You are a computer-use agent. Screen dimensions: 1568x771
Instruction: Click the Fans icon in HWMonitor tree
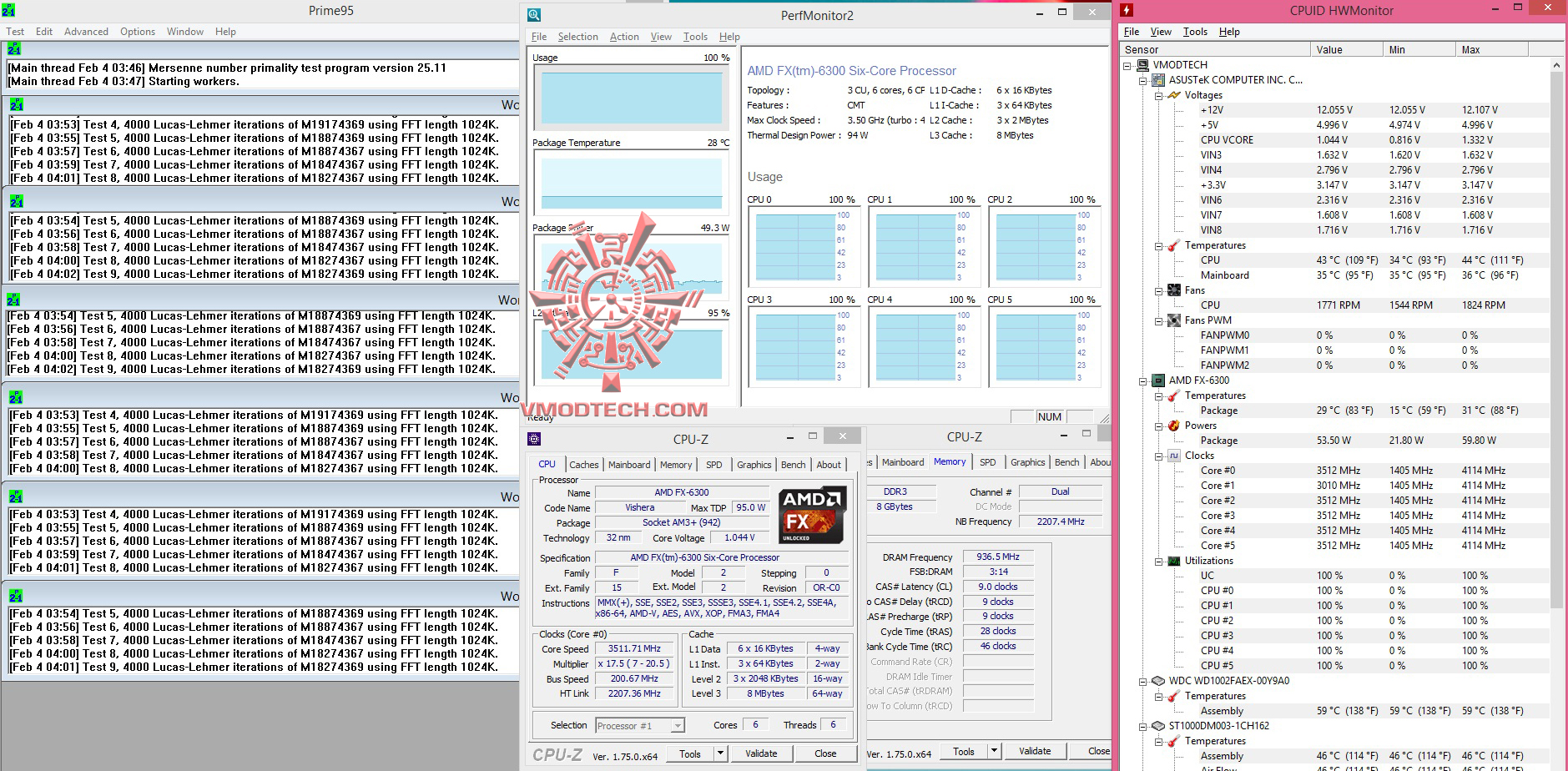[x=1174, y=290]
